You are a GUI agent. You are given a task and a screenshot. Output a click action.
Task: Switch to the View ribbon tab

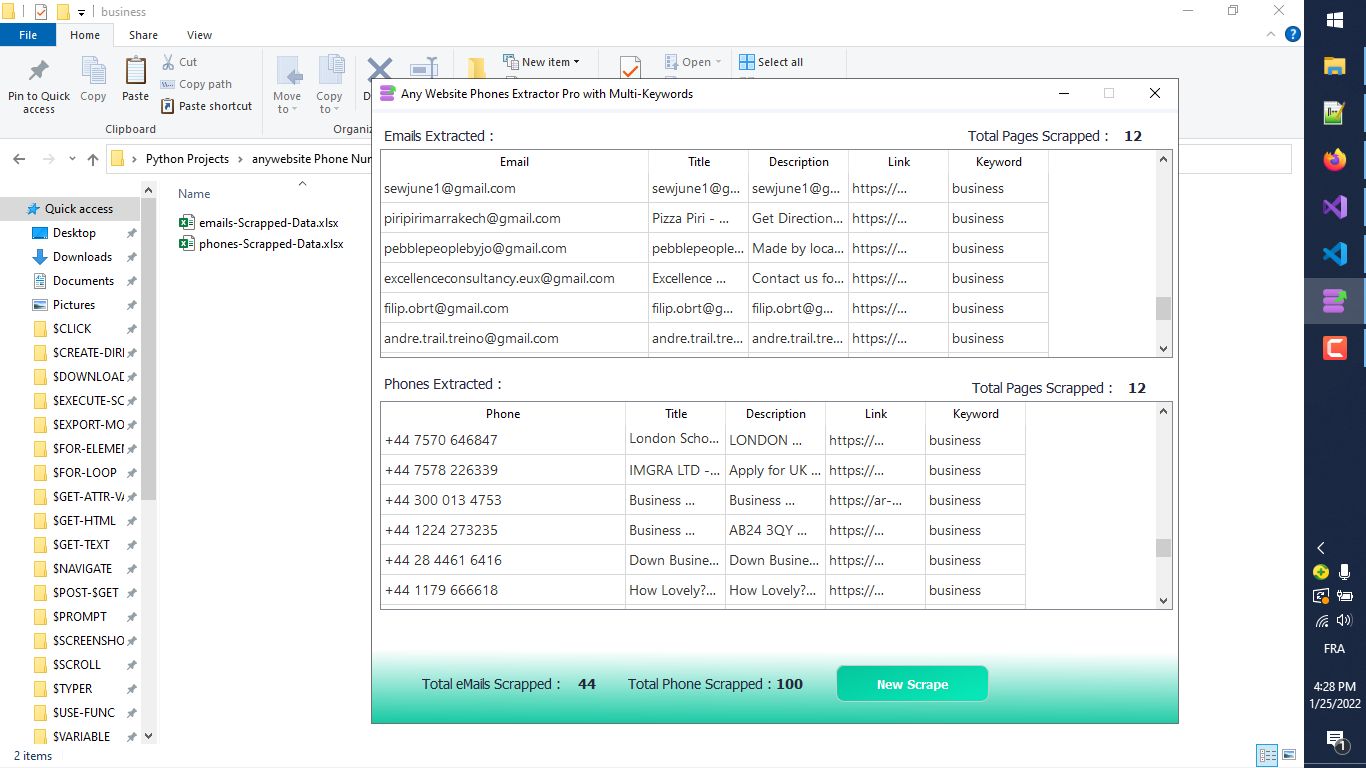coord(199,35)
